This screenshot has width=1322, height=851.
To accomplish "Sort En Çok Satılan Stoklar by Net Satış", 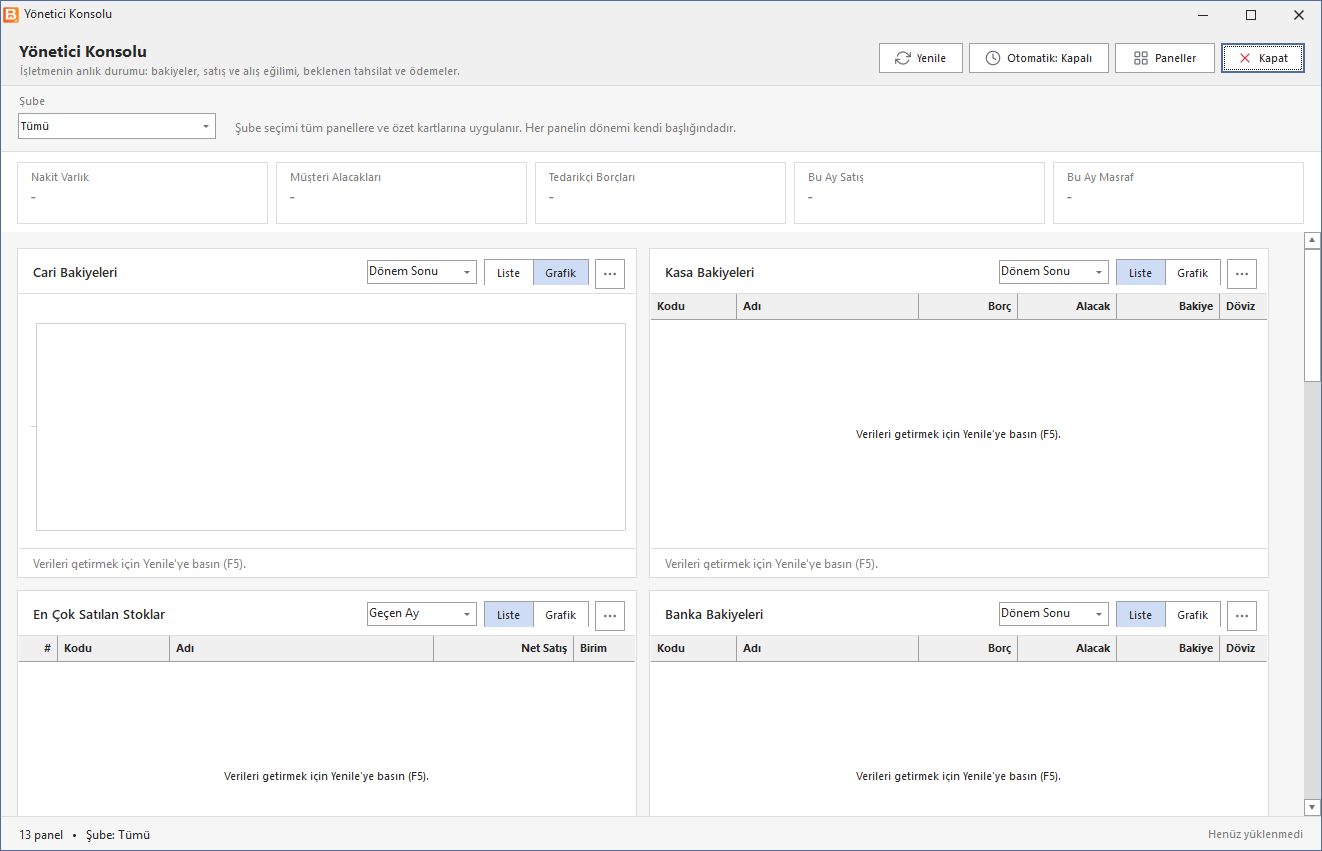I will coord(504,648).
